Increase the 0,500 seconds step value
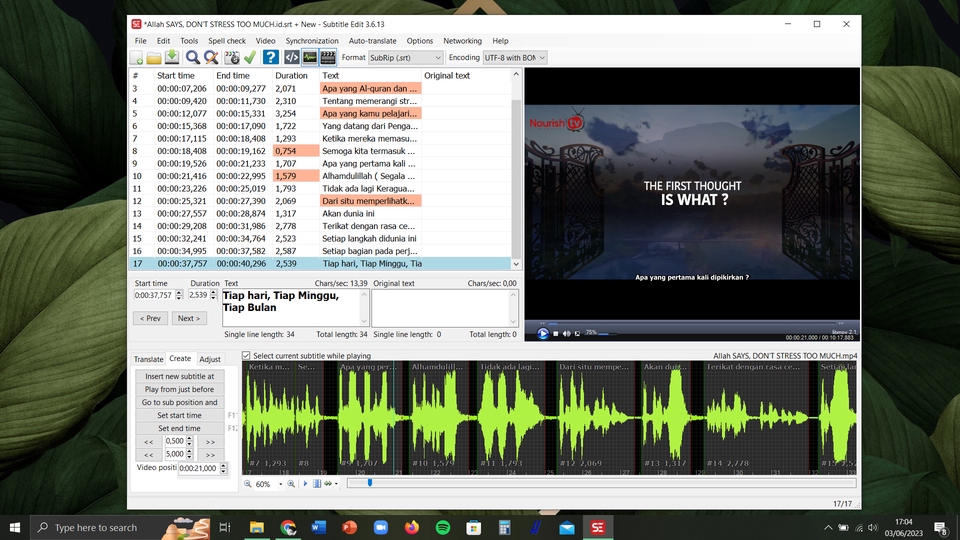960x540 pixels. (x=189, y=438)
